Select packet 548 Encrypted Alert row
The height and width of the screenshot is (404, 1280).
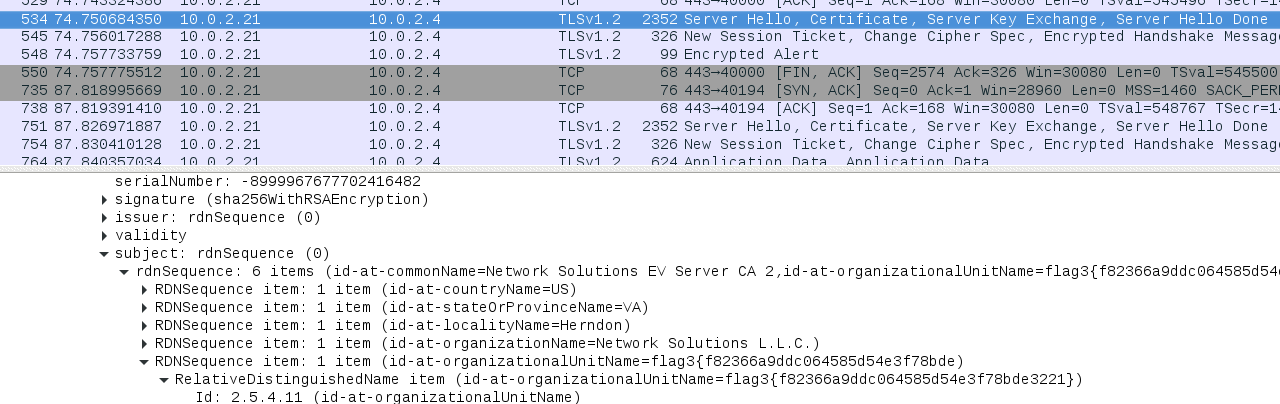(640, 55)
